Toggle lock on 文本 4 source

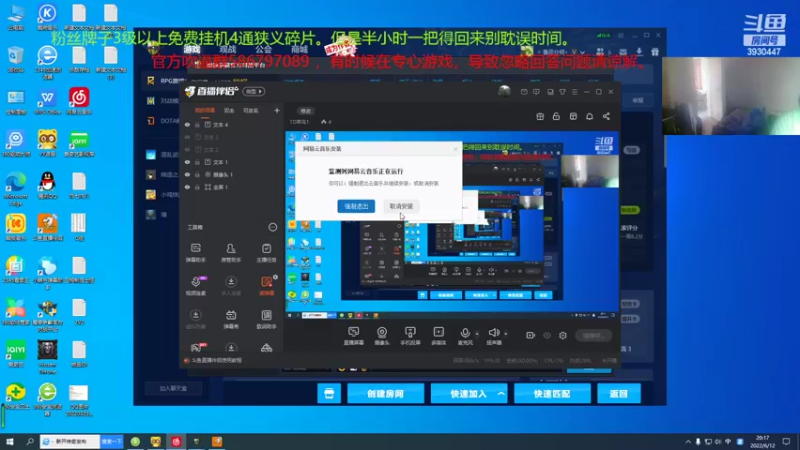point(197,124)
